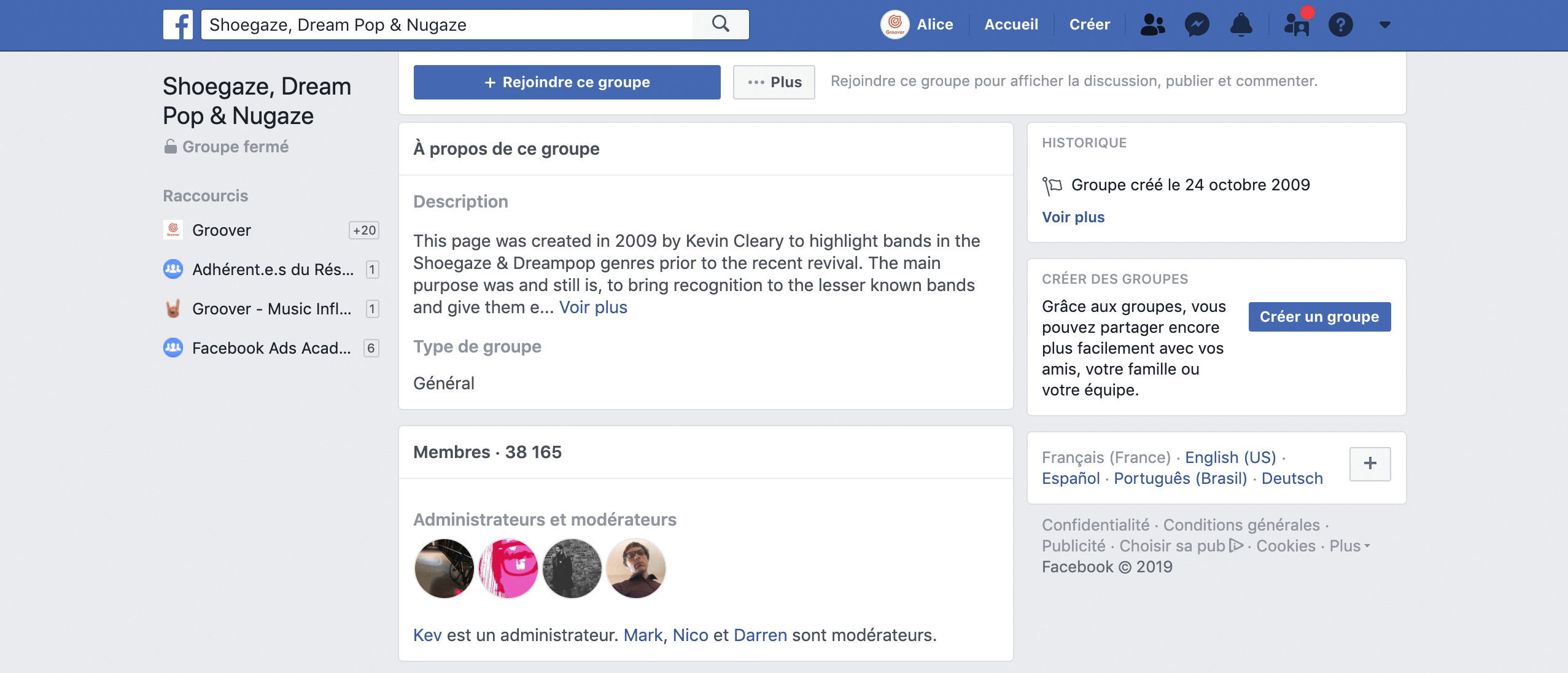Viewport: 1568px width, 673px height.
Task: Open Kev's administrator profile link
Action: 427,635
